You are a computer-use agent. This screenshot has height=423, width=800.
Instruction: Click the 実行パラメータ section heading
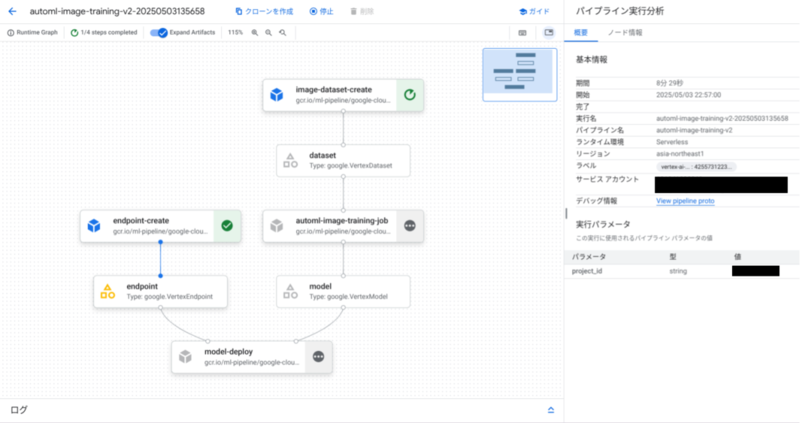point(603,225)
